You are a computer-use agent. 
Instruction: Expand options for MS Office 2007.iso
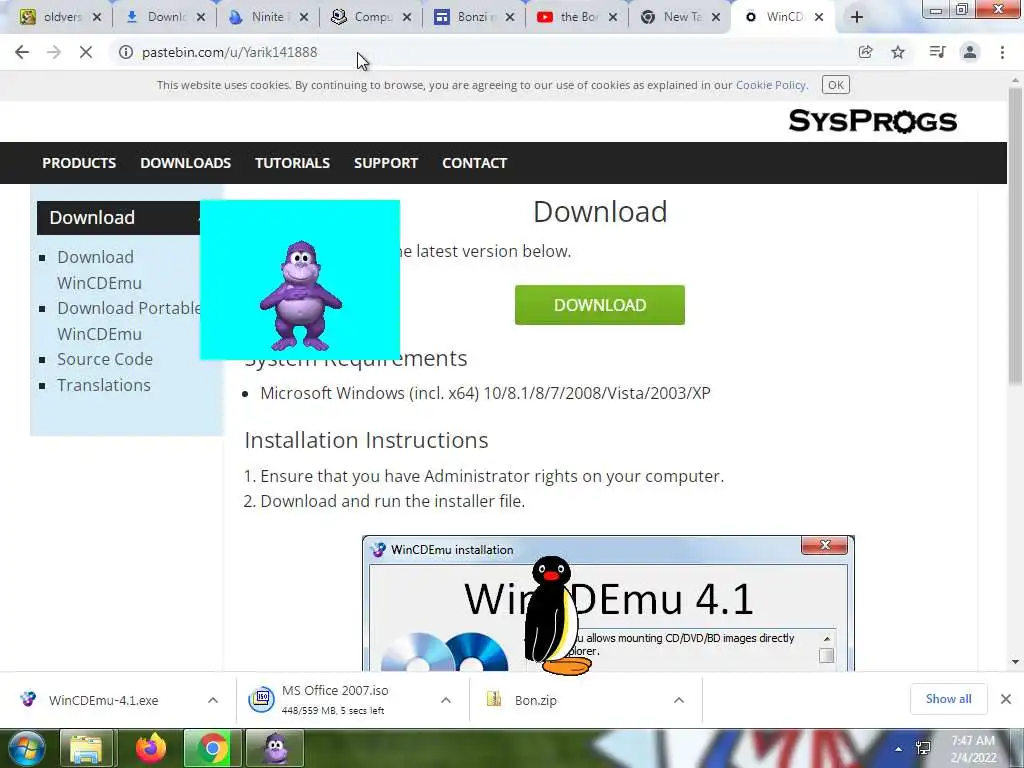[x=446, y=700]
